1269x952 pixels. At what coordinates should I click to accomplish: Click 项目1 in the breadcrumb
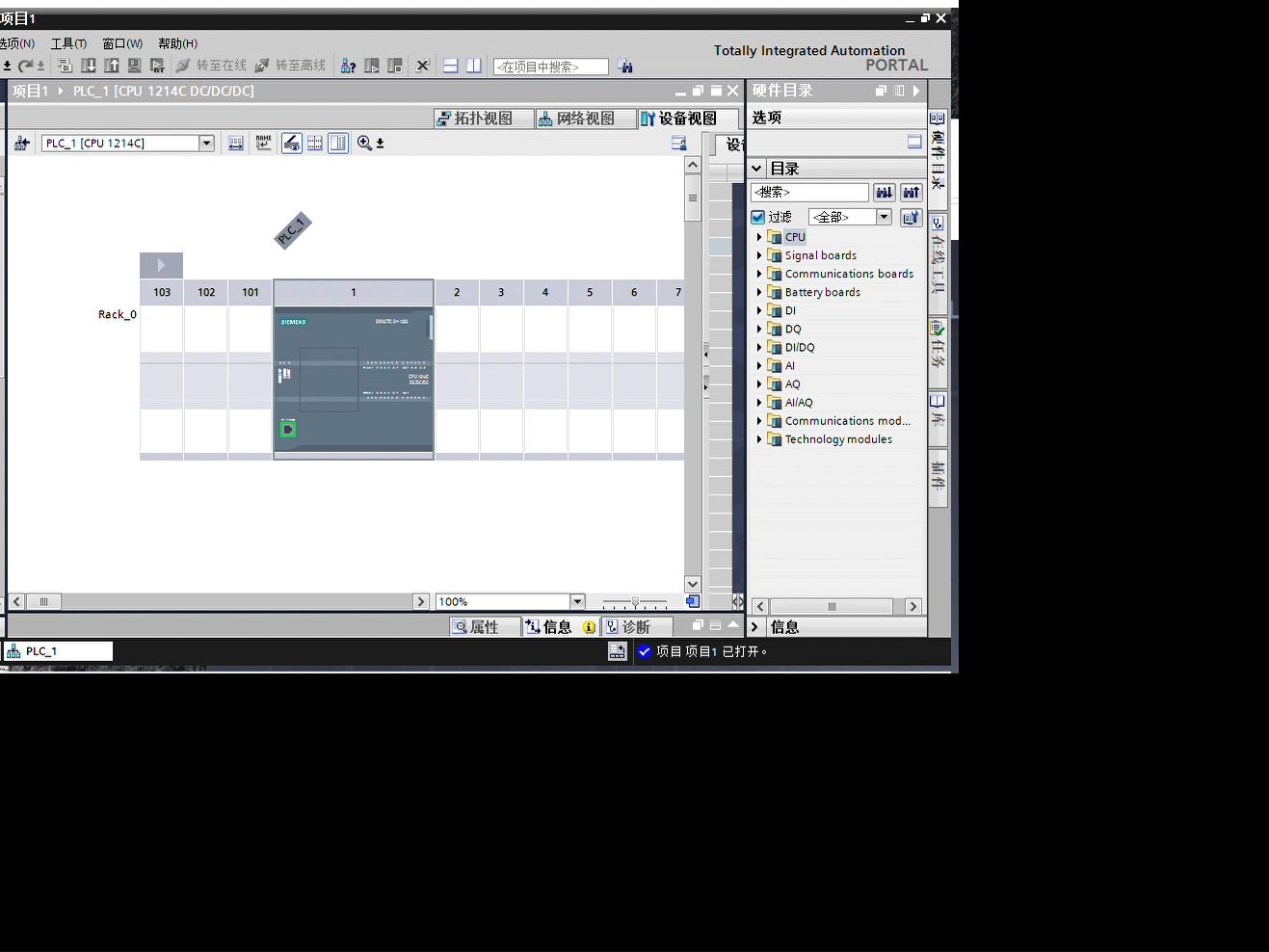30,91
